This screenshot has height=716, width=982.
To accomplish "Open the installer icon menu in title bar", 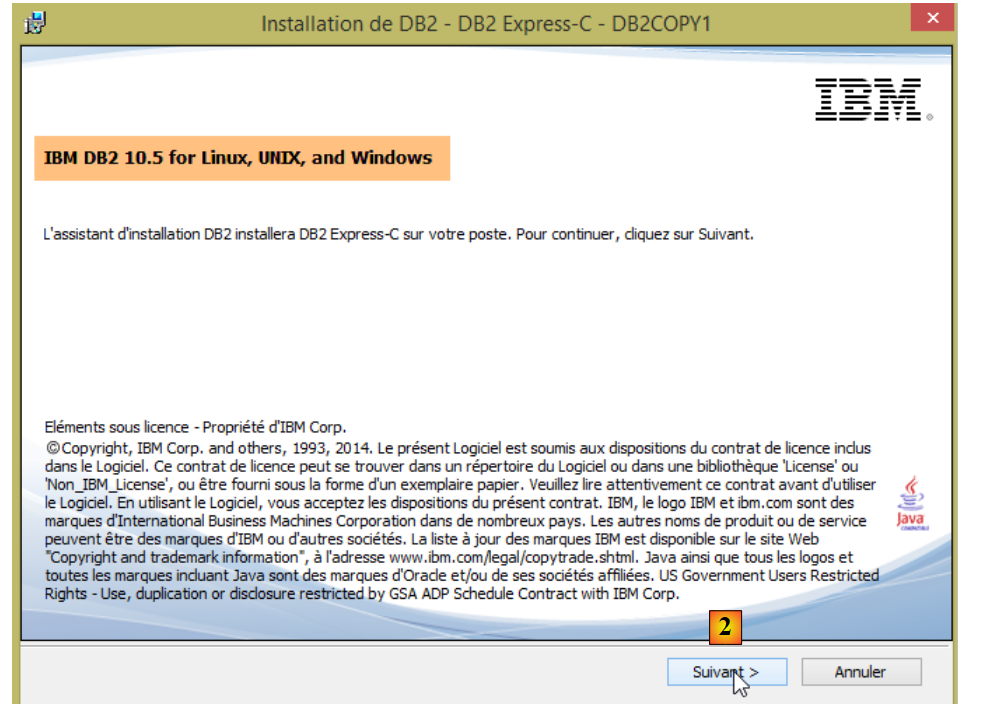I will click(x=35, y=23).
